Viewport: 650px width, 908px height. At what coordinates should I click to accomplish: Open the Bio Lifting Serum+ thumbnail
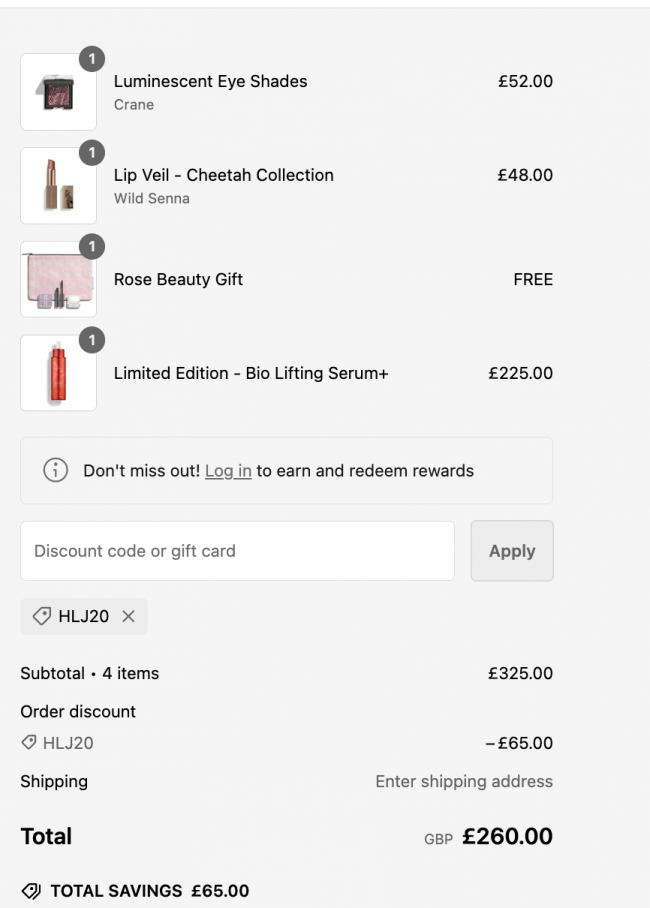click(x=58, y=374)
